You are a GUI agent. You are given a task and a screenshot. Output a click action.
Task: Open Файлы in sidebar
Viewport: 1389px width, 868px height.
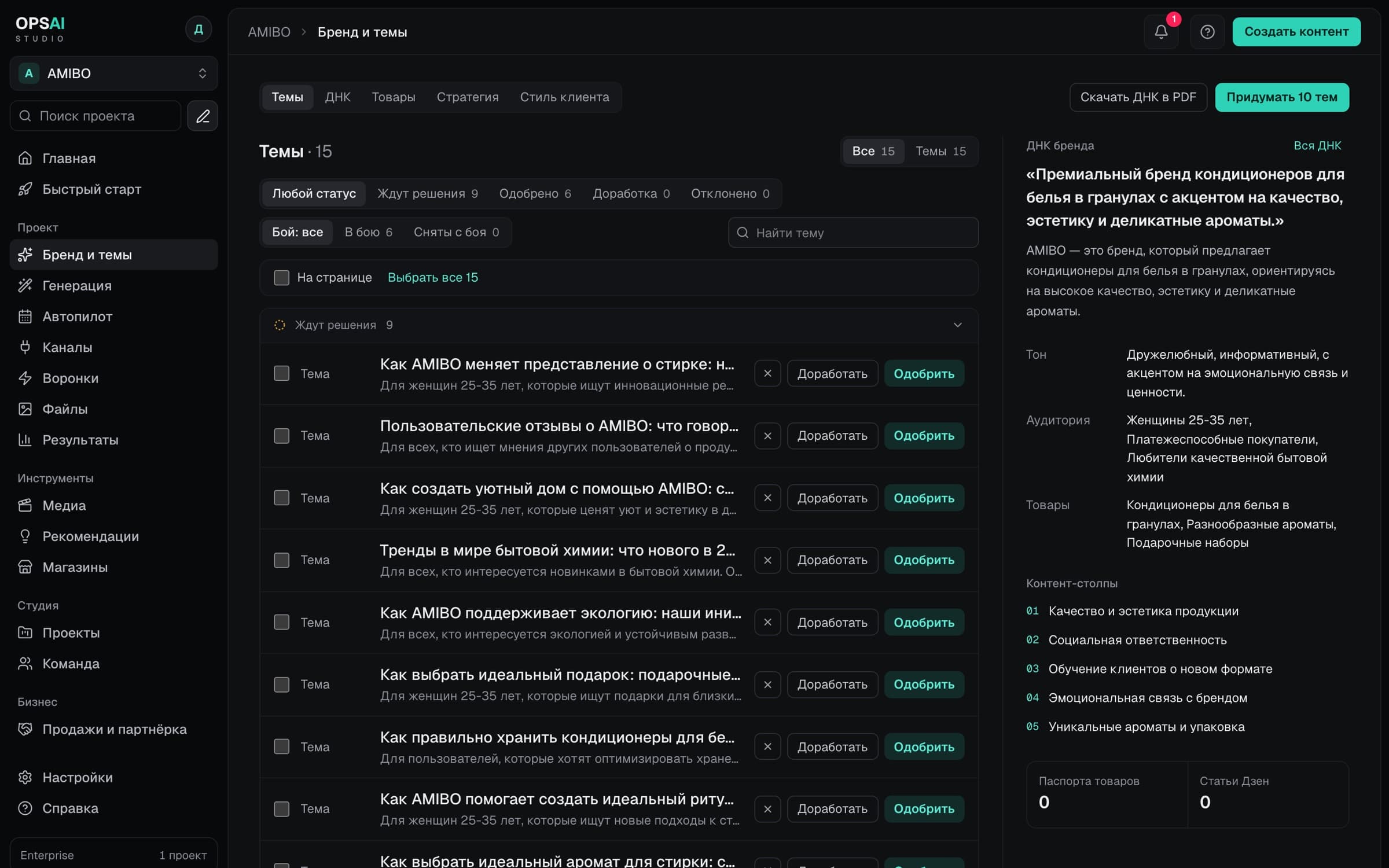[x=113, y=409]
